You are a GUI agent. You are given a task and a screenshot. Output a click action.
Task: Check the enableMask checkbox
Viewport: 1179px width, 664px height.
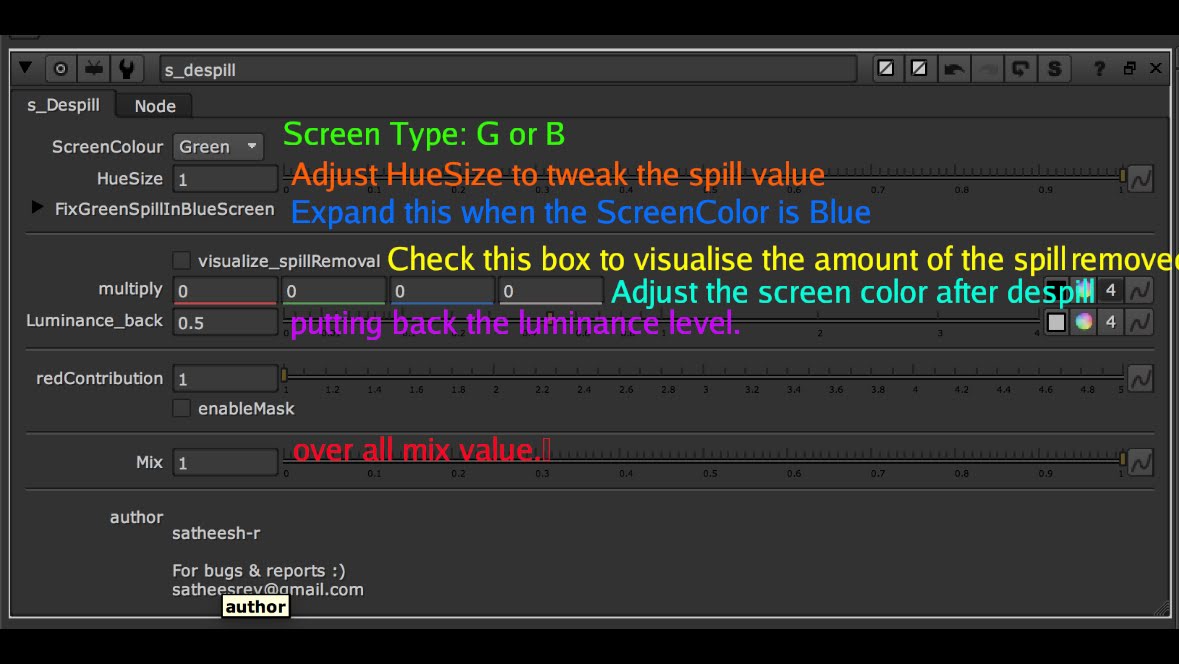[x=181, y=408]
